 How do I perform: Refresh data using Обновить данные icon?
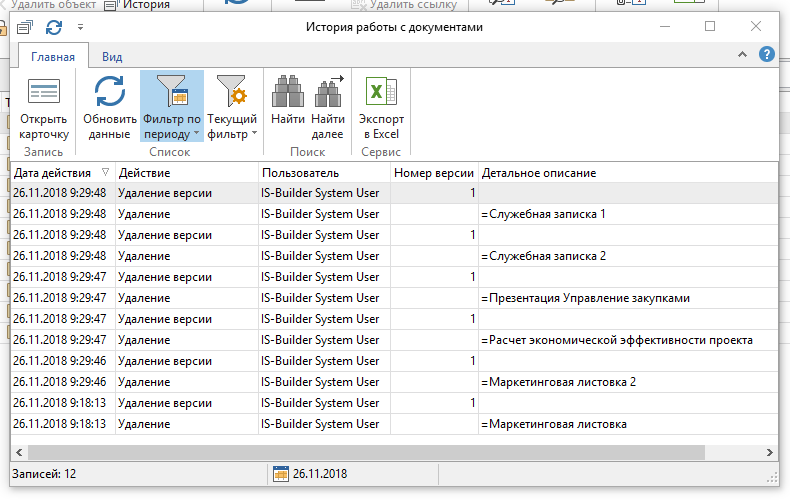click(109, 91)
